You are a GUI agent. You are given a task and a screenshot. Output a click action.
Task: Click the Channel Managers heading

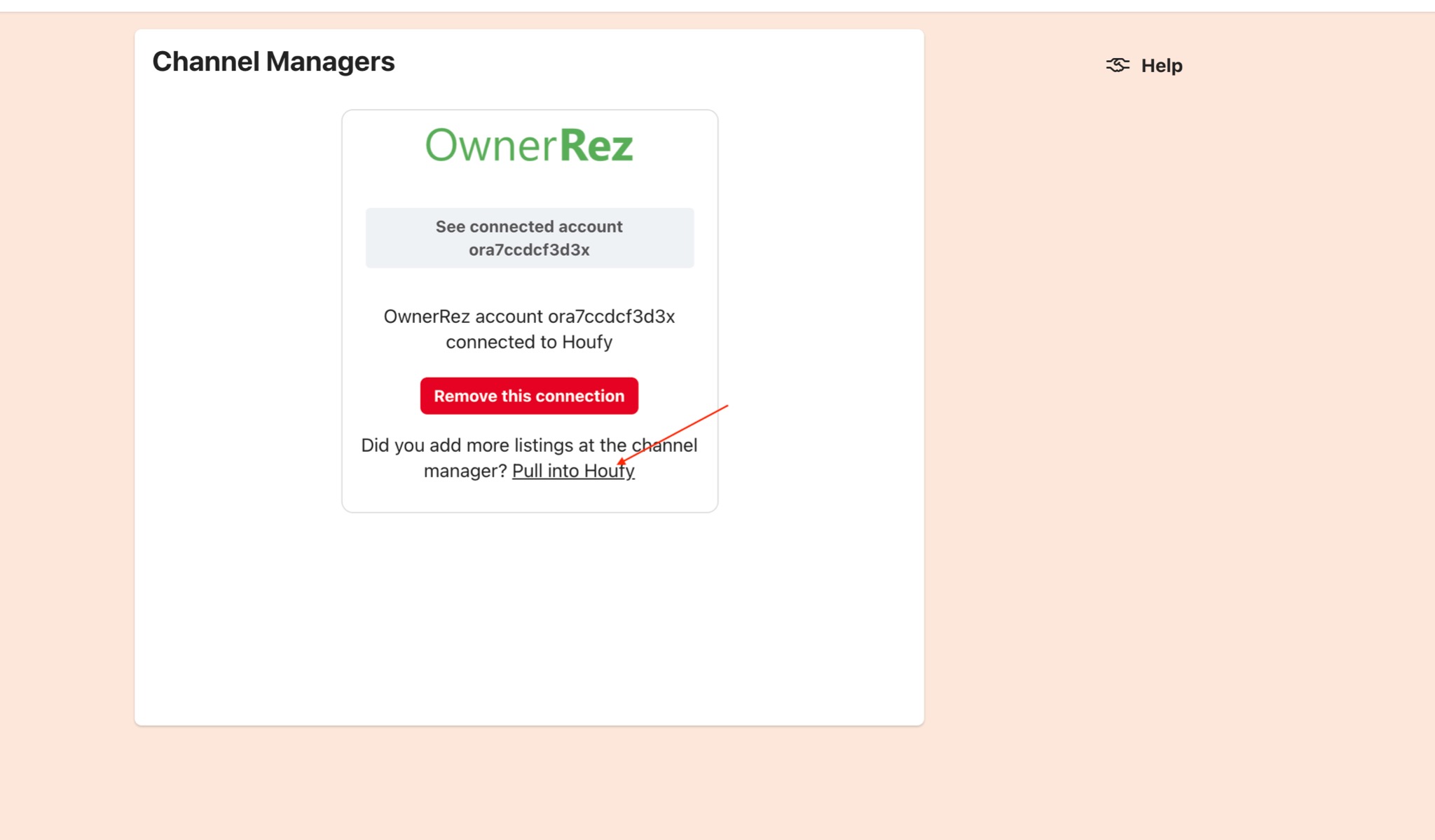pos(273,62)
